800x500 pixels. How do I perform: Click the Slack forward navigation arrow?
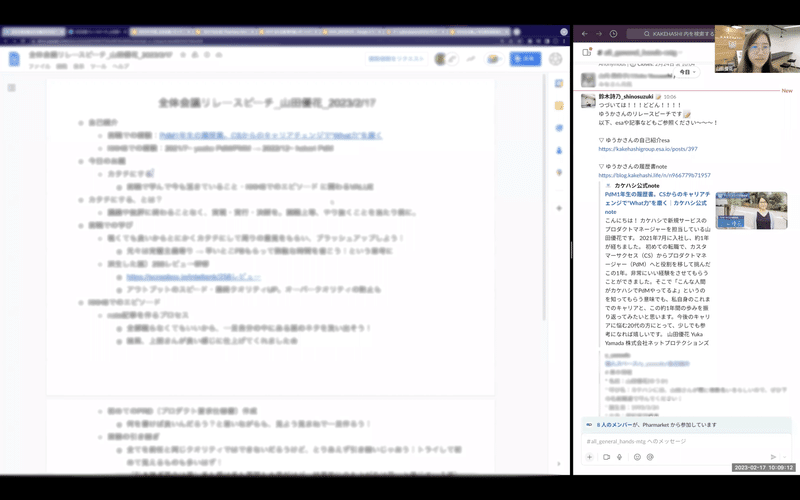599,34
